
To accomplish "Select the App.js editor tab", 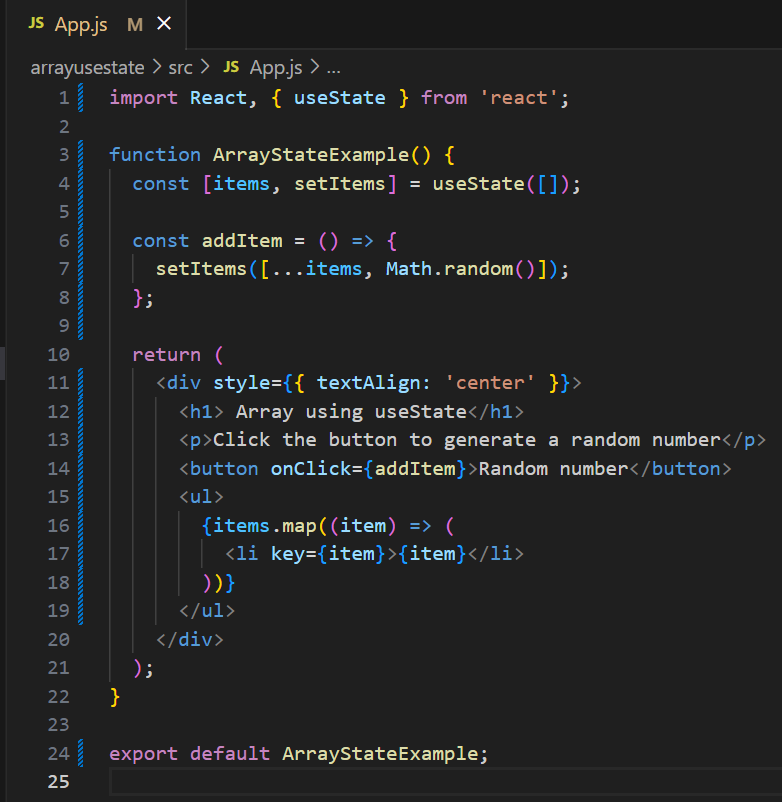I will pyautogui.click(x=96, y=24).
